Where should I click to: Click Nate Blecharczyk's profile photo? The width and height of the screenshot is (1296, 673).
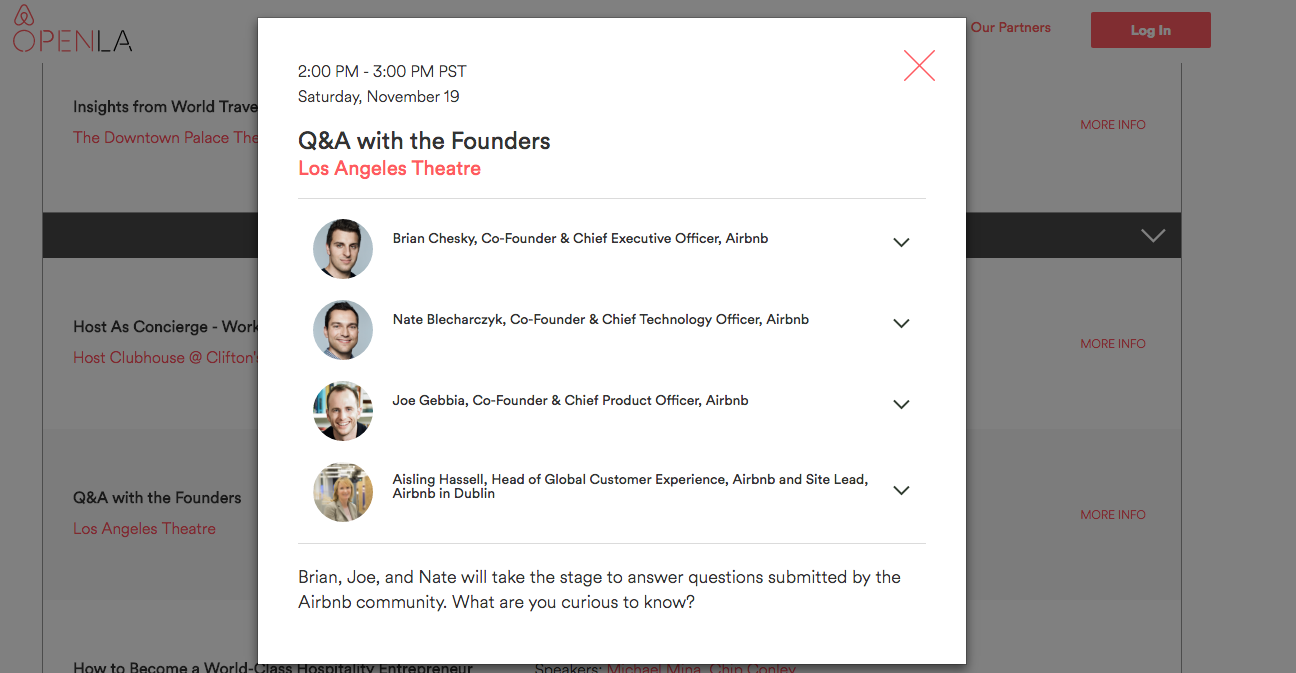coord(343,330)
